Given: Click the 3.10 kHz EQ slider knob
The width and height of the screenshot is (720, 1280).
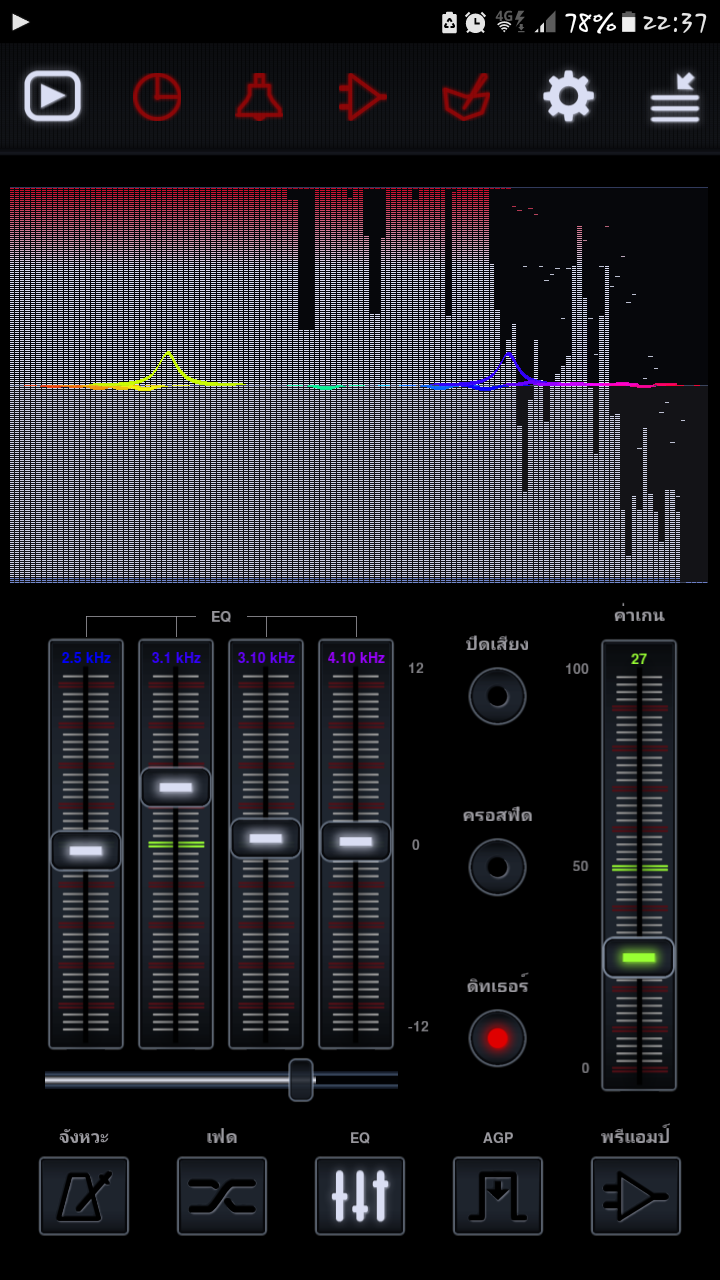Looking at the screenshot, I should click(266, 839).
